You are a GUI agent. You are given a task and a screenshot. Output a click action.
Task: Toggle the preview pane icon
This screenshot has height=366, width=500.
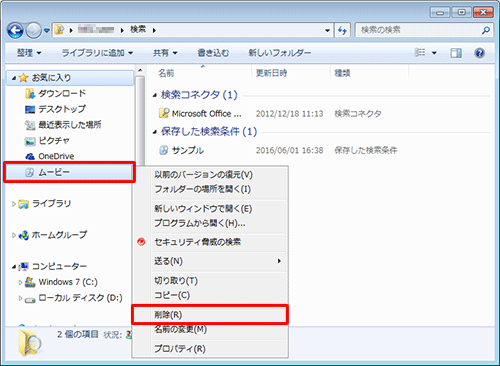click(456, 53)
